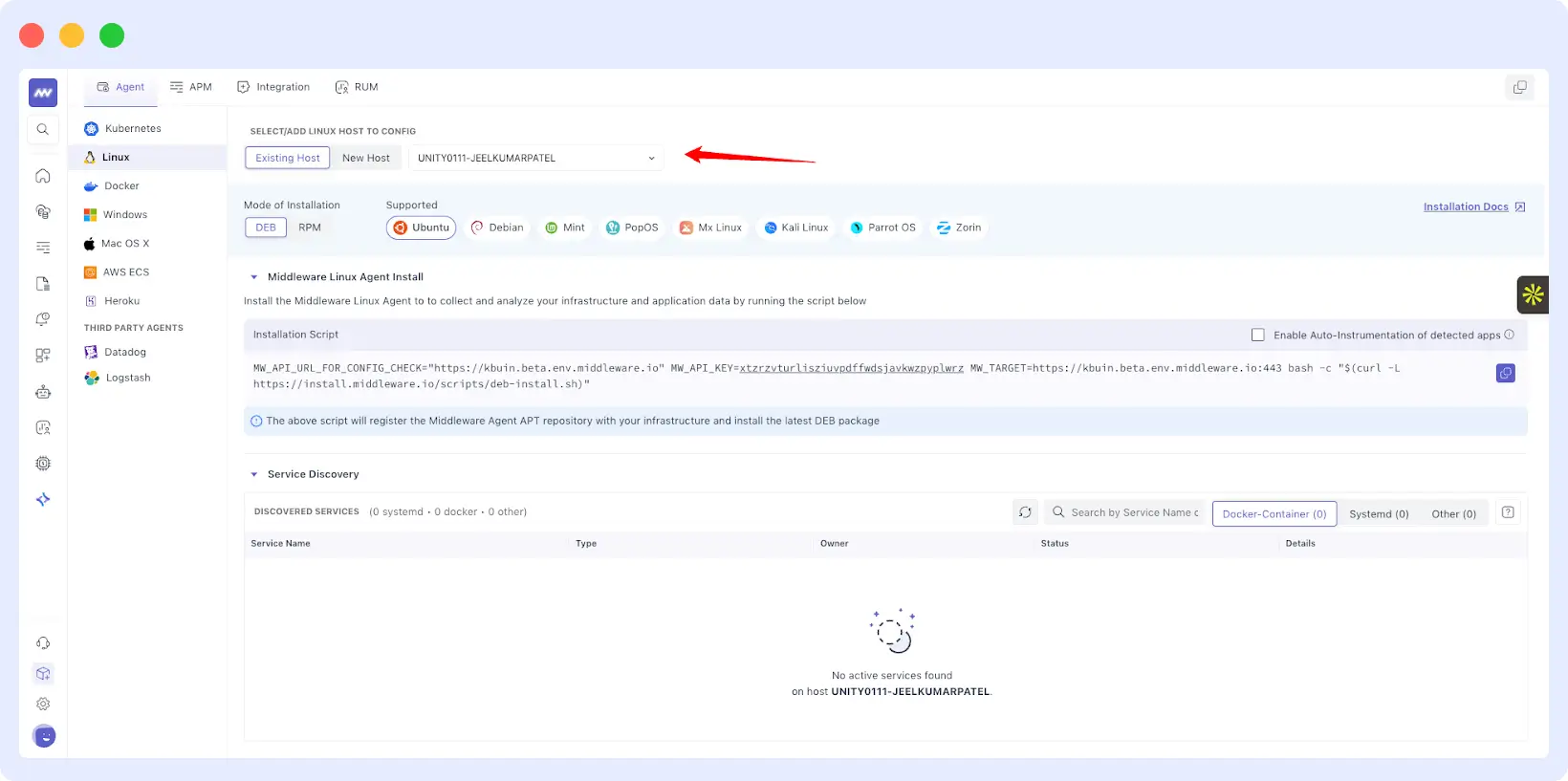Click the Search by Service Name field
Screen dimensions: 1568x781
[x=1133, y=513]
